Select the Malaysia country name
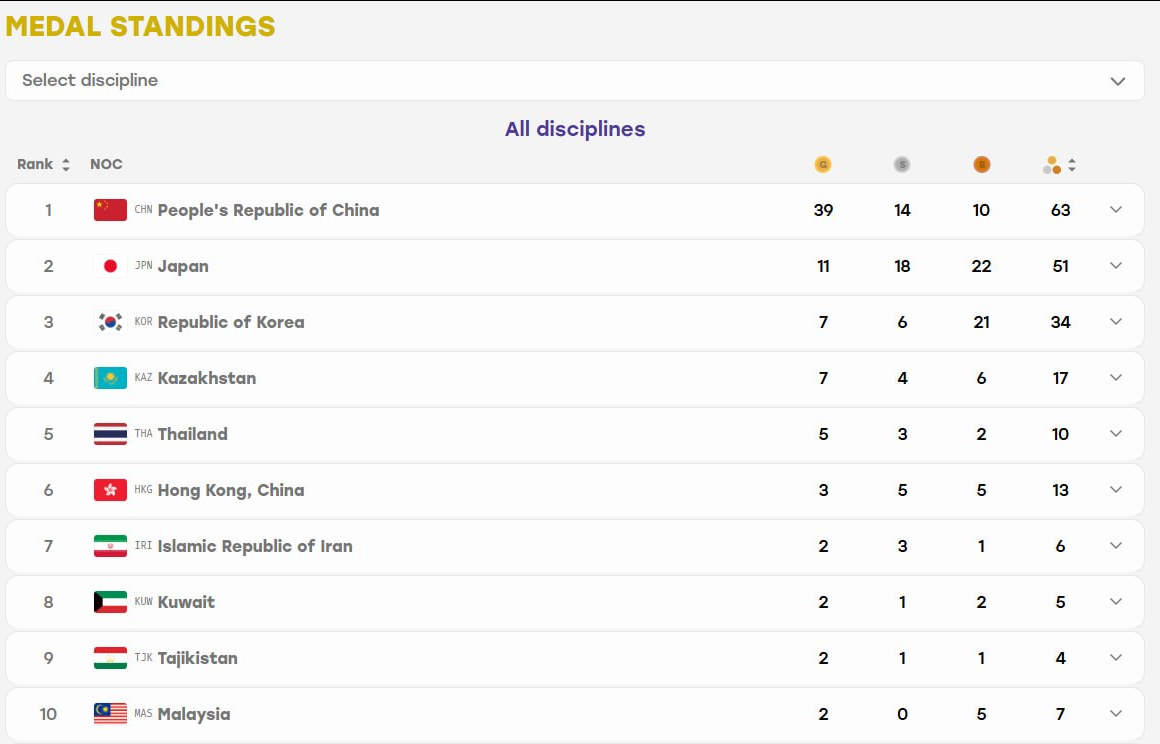 coord(194,714)
